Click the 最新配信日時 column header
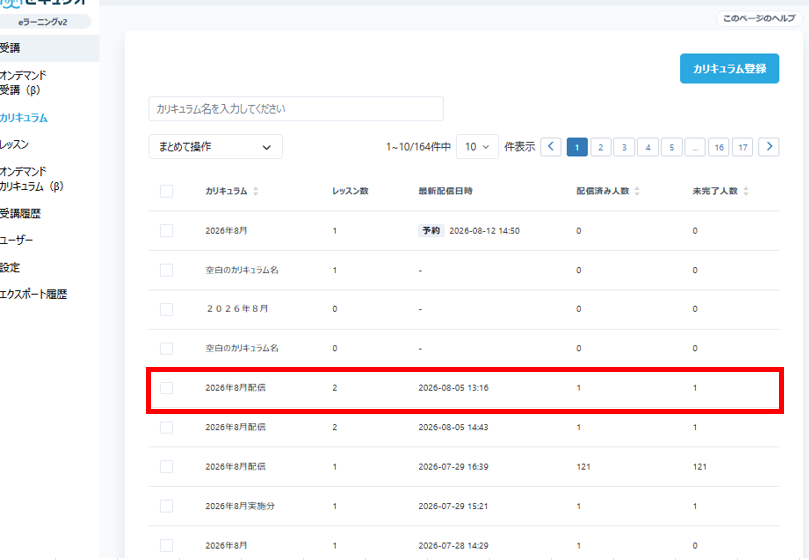Viewport: 809px width, 560px height. click(x=445, y=191)
